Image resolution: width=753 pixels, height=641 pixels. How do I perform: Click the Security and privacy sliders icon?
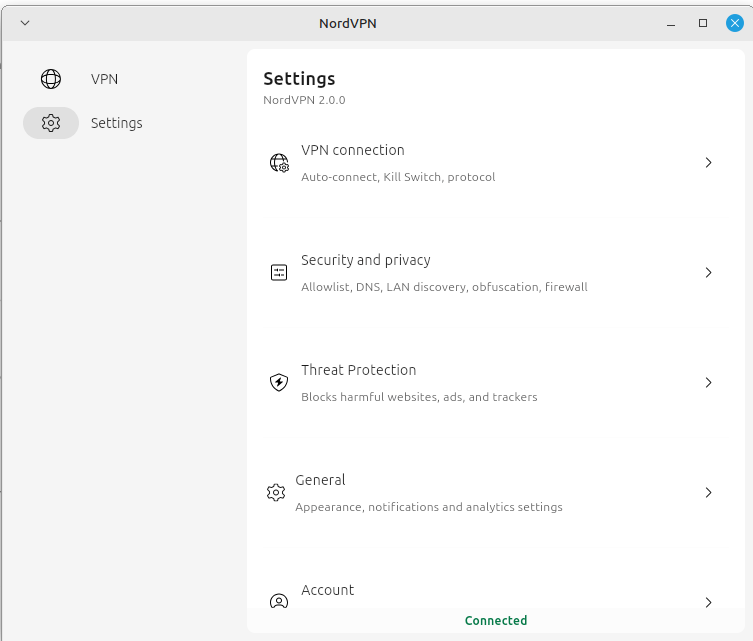279,273
